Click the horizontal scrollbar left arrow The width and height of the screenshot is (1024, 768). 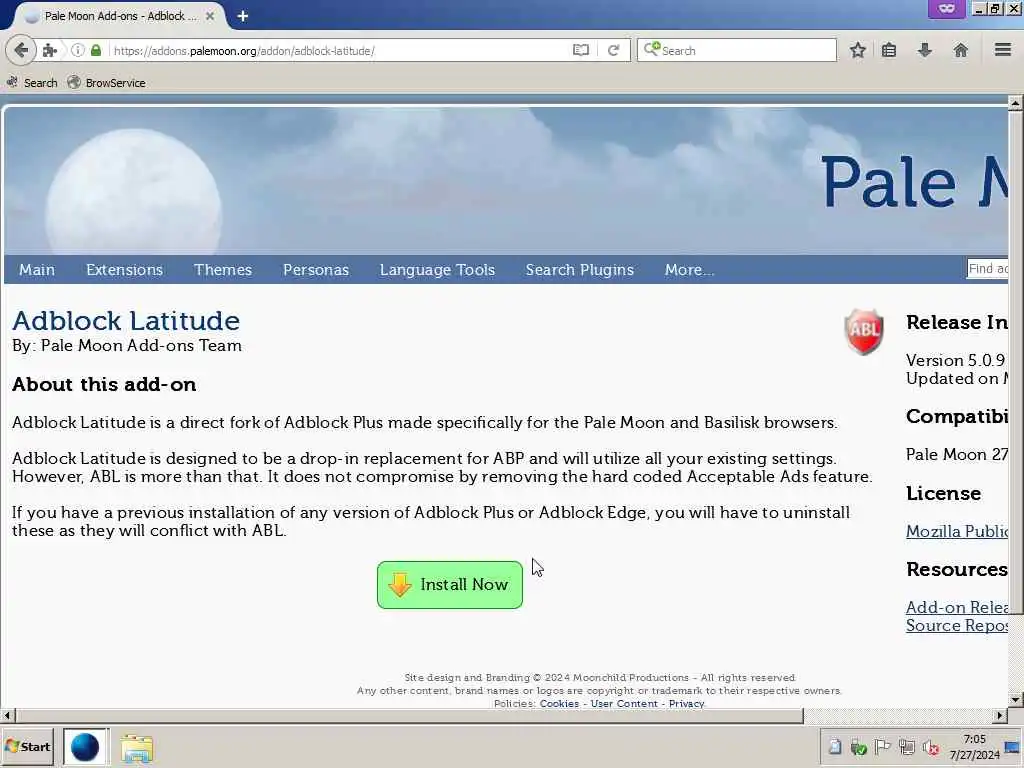pos(7,716)
